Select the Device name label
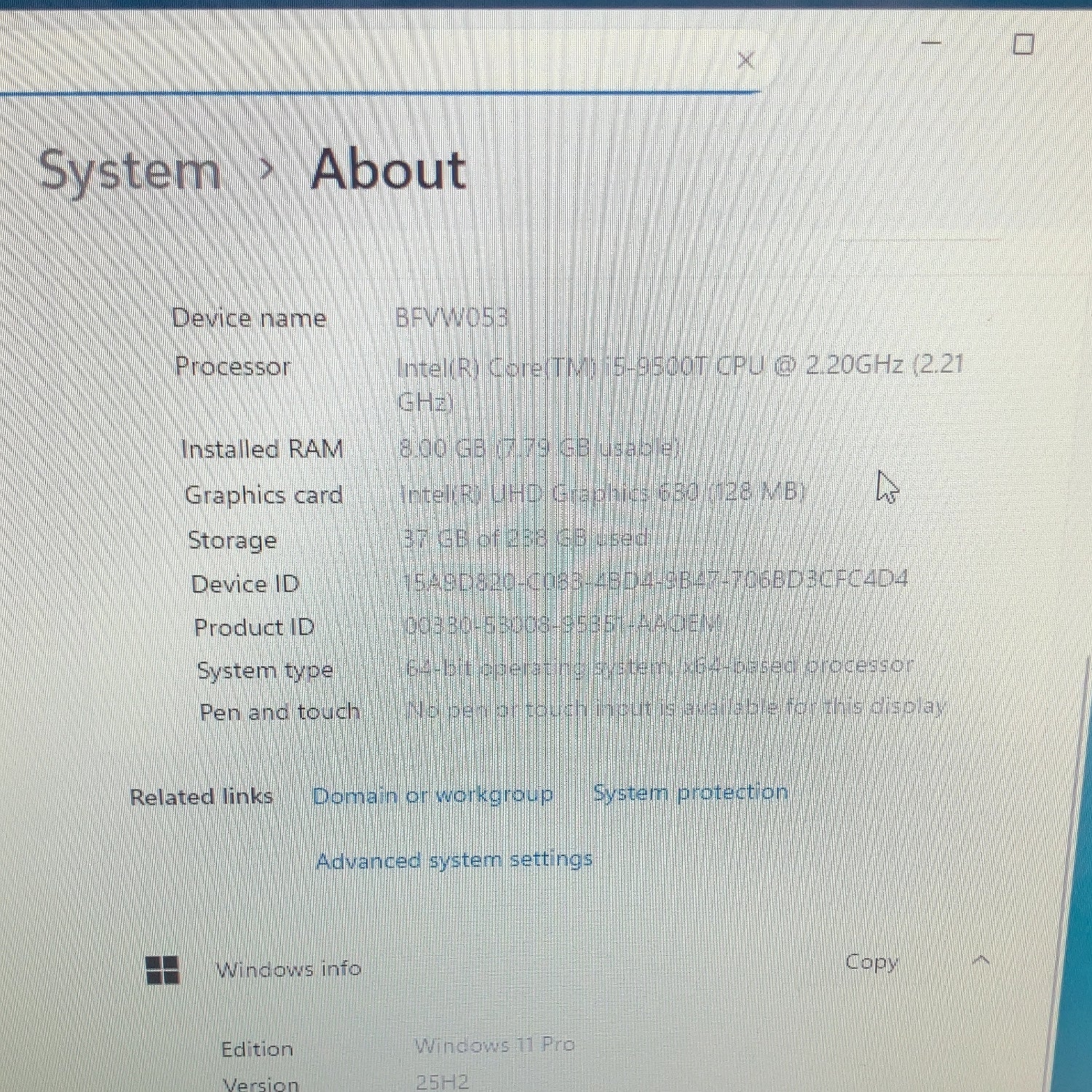The image size is (1092, 1092). [249, 318]
